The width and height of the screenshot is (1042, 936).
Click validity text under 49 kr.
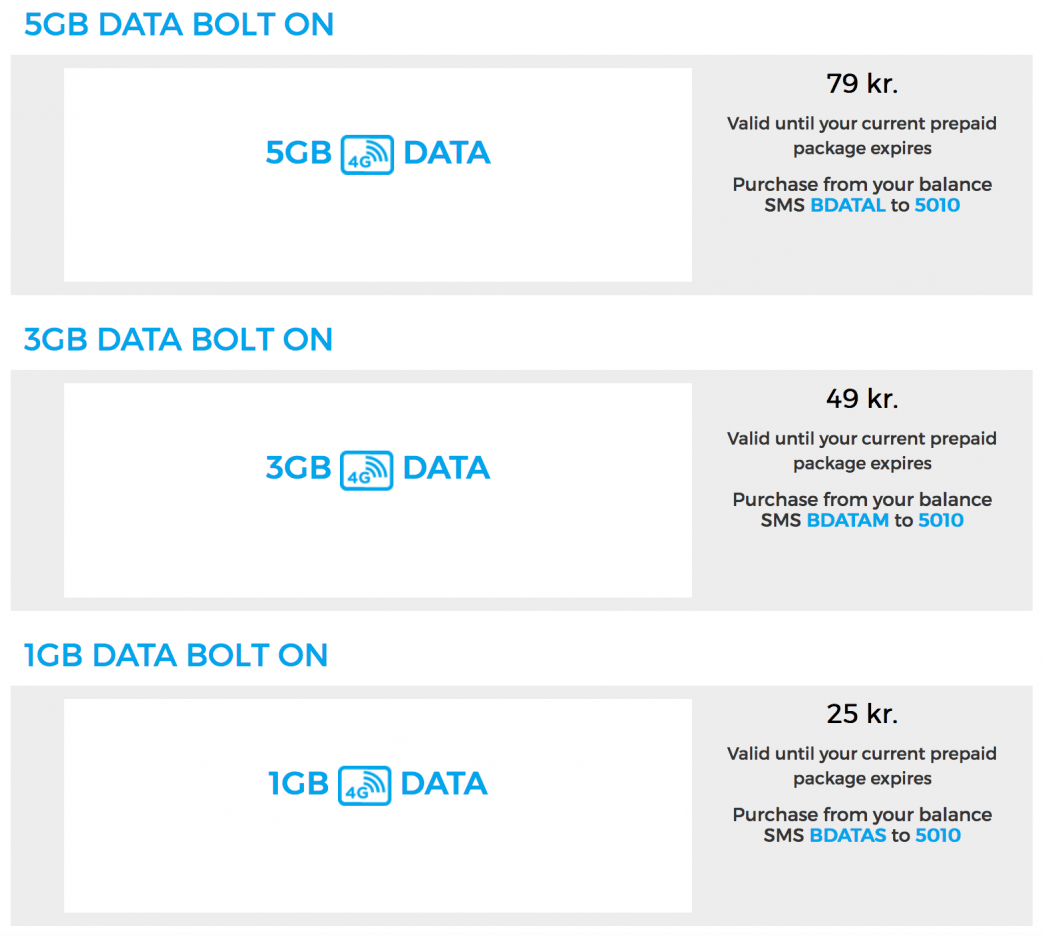click(x=862, y=451)
